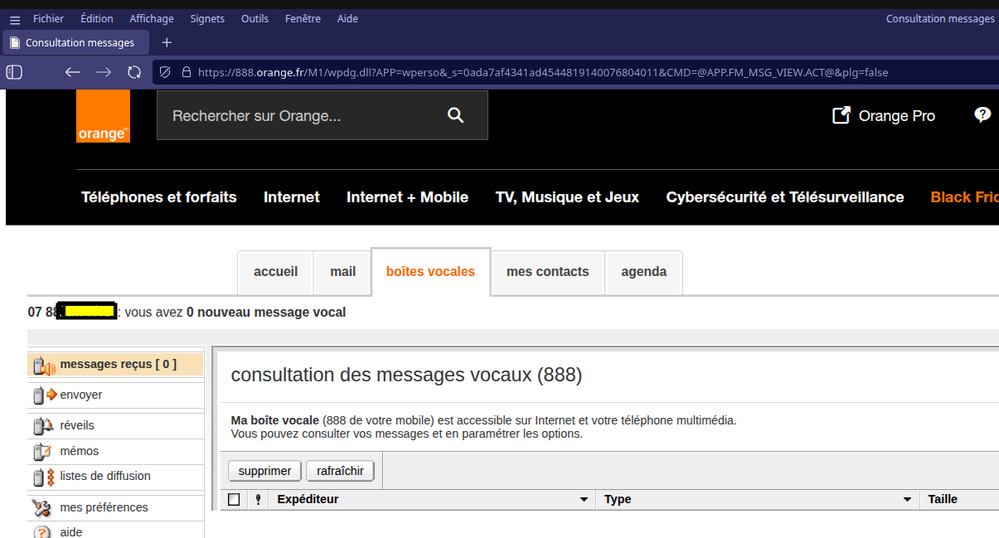This screenshot has height=538, width=999.
Task: Open the agenda tab
Action: click(x=644, y=272)
